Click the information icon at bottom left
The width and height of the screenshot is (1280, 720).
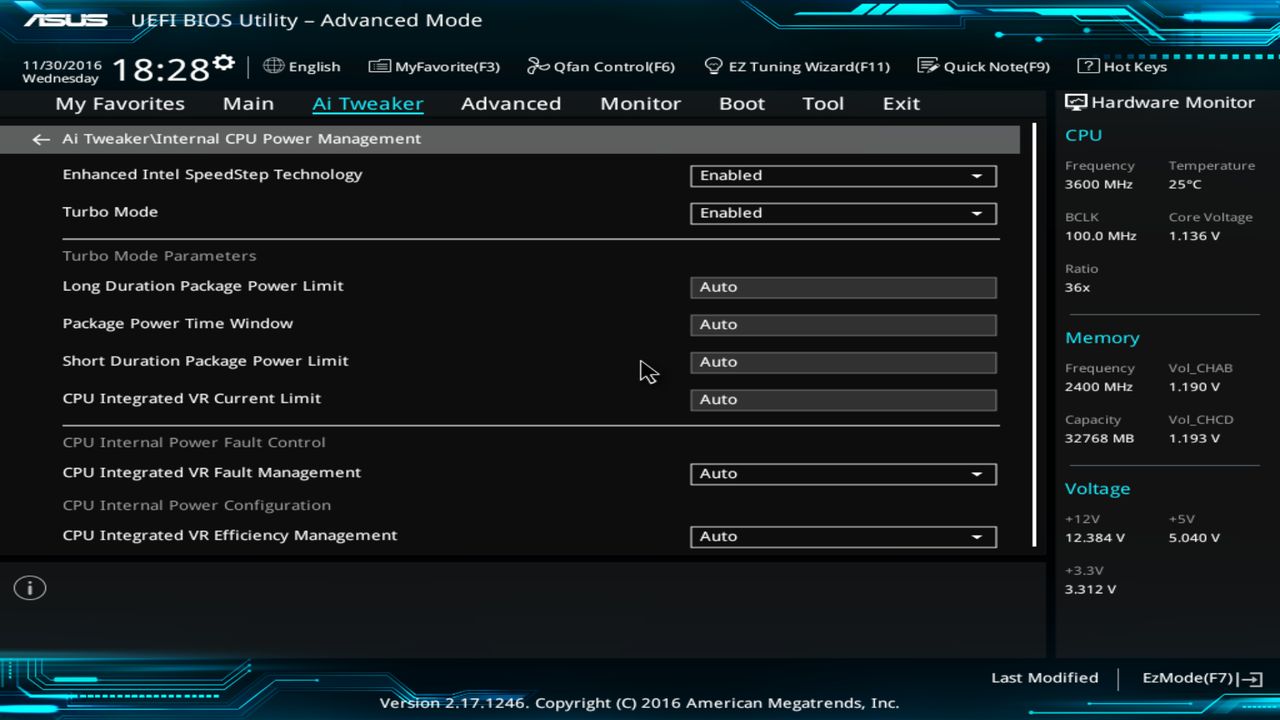[x=29, y=588]
